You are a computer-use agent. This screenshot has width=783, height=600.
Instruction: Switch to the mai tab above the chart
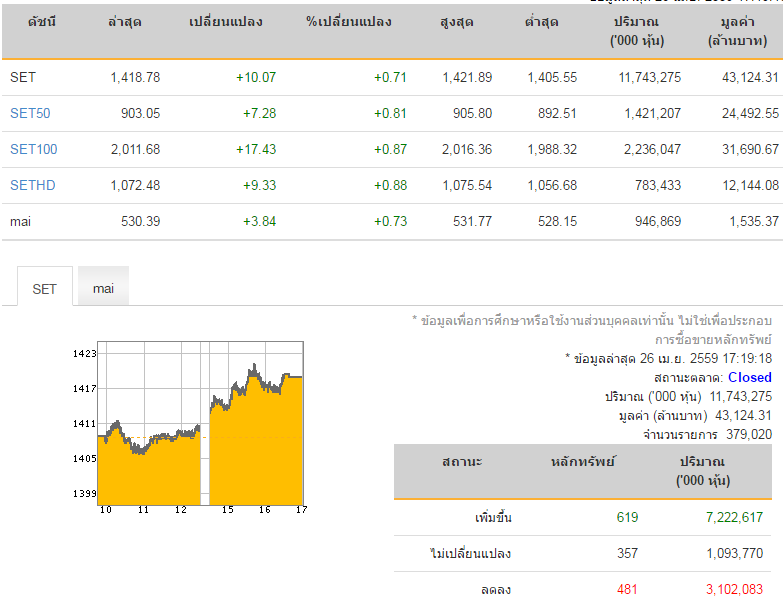tap(103, 288)
